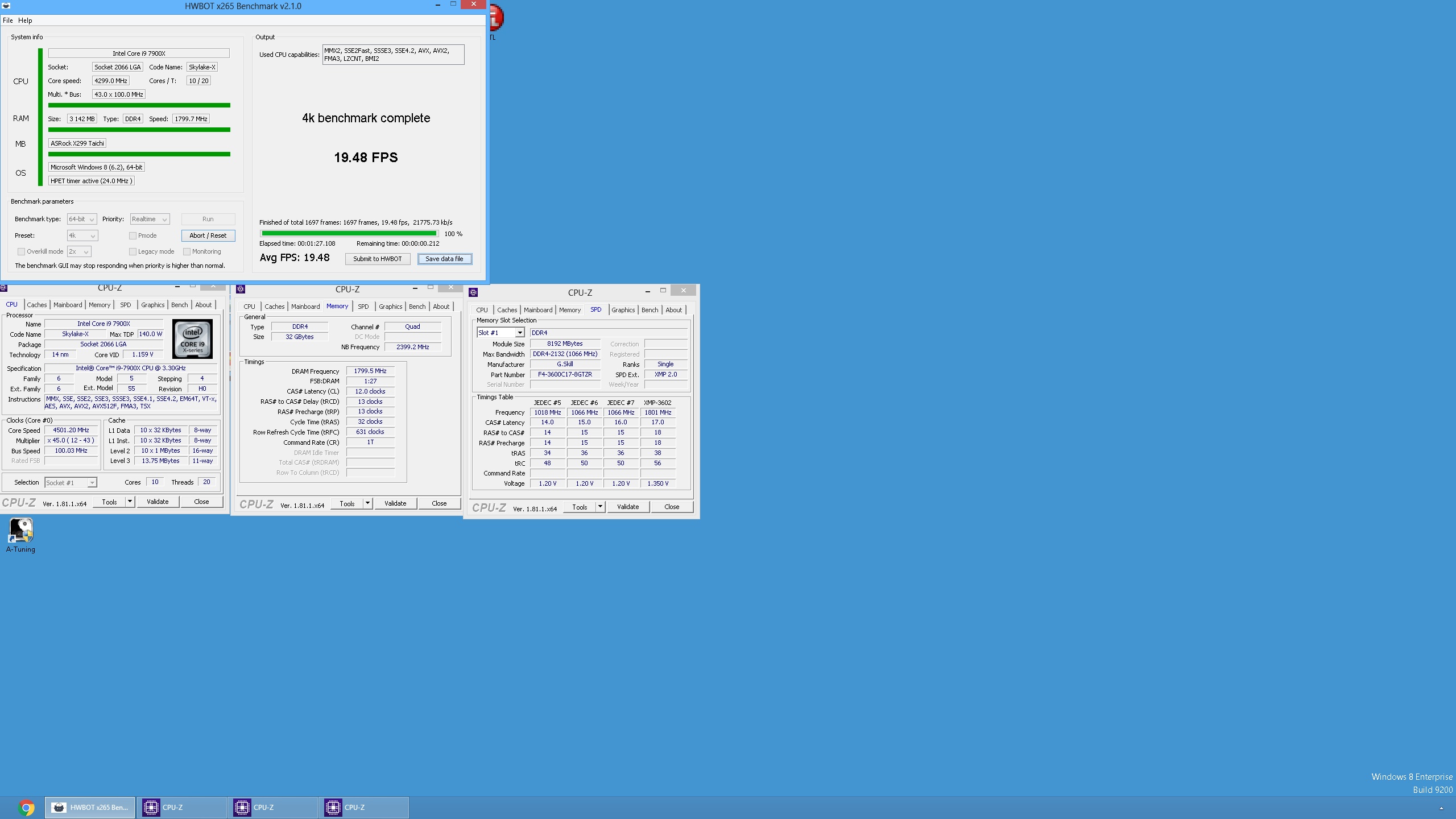Switch to Memory tab in CPU-Z CPU window
1456x819 pixels.
pyautogui.click(x=100, y=305)
